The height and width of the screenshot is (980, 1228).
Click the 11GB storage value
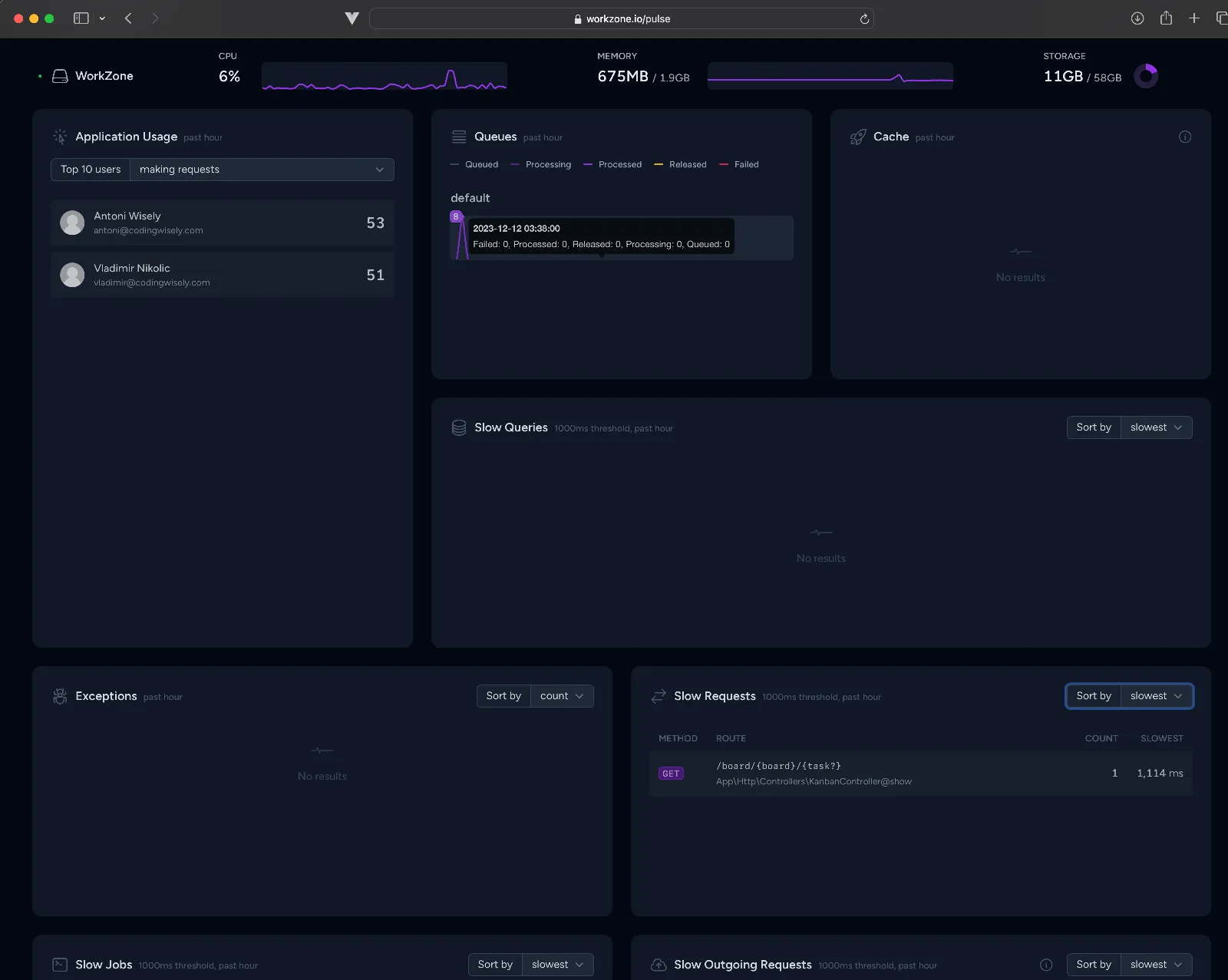tap(1063, 76)
